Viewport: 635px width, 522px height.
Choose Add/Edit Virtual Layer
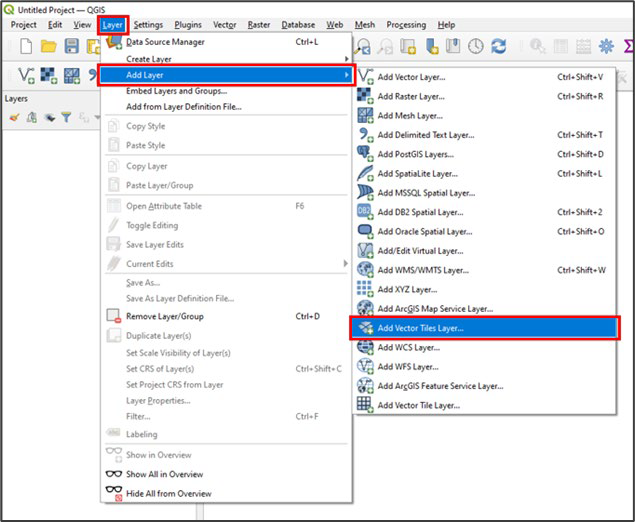point(485,251)
